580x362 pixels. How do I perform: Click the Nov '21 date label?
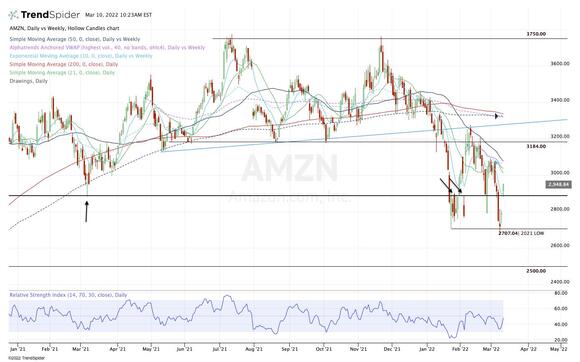pos(358,349)
